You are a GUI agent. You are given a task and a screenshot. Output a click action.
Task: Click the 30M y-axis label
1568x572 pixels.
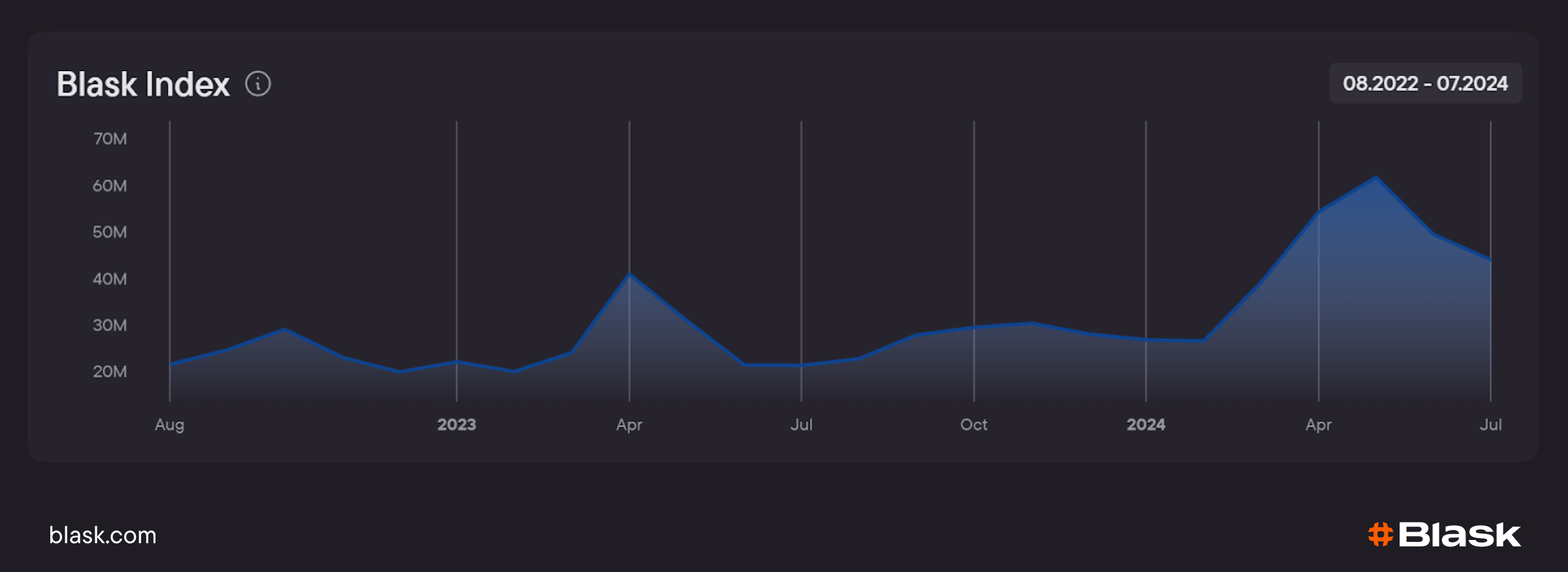coord(110,325)
